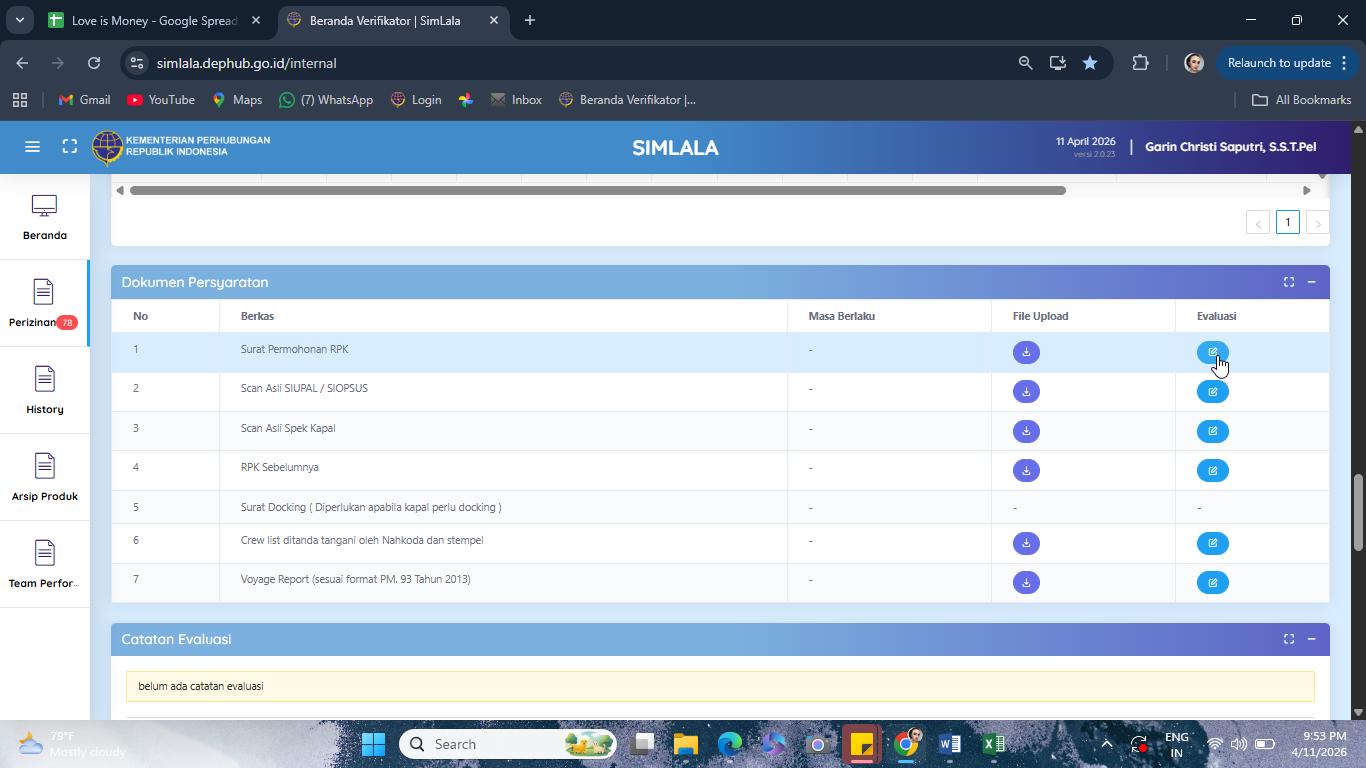Image resolution: width=1366 pixels, height=768 pixels.
Task: Download the Surat Permohonan RPK file
Action: pos(1026,352)
